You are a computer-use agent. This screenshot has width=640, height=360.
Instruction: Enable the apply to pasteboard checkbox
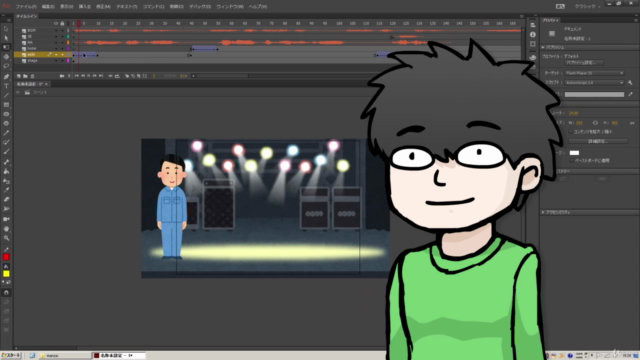571,160
